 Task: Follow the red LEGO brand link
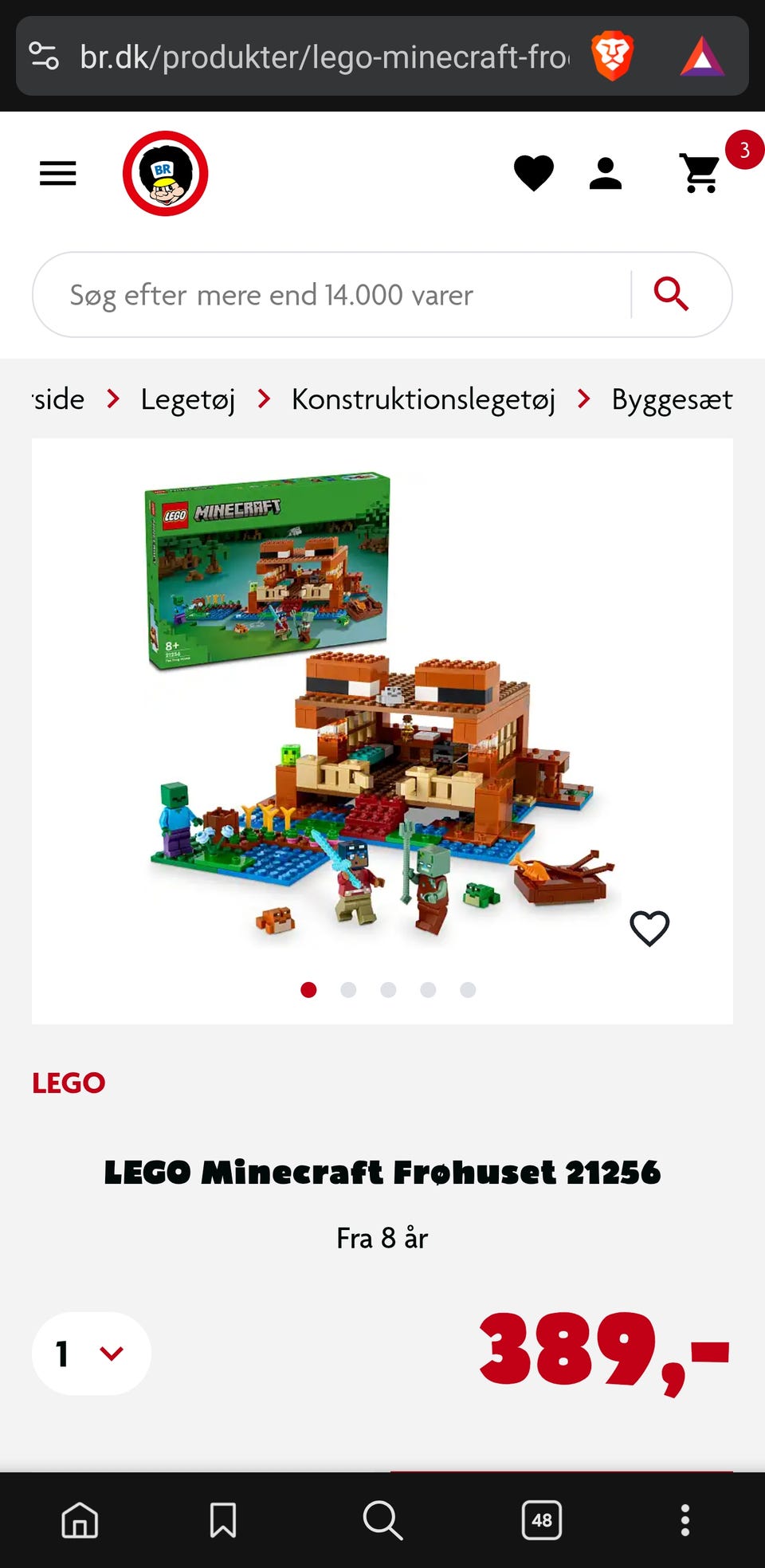69,1083
